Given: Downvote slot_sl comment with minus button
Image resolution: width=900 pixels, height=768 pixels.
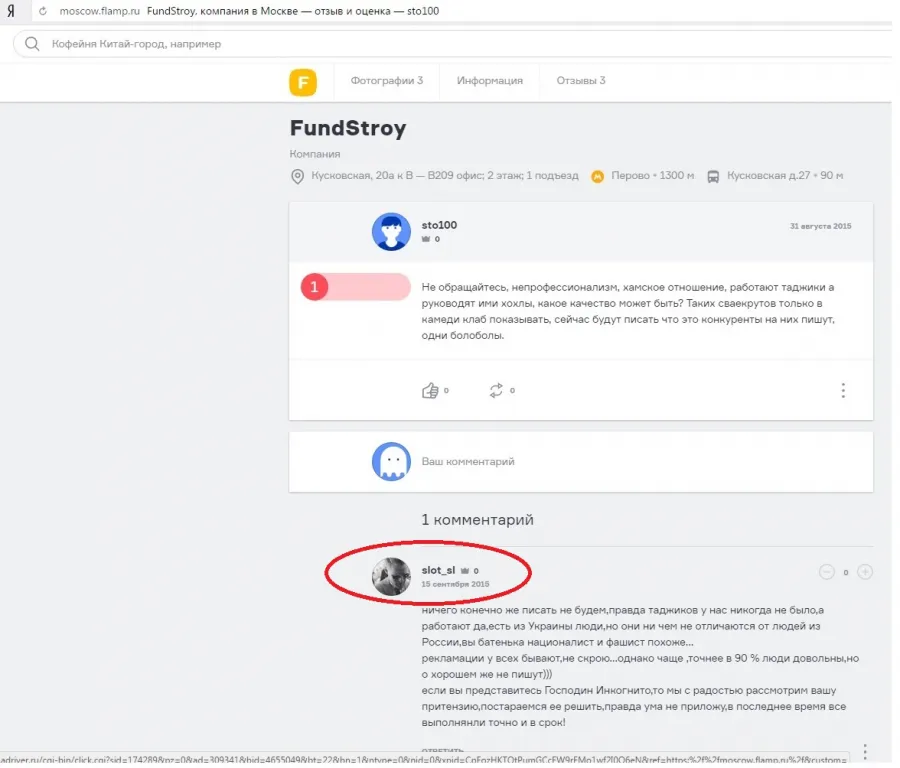Looking at the screenshot, I should coord(827,572).
